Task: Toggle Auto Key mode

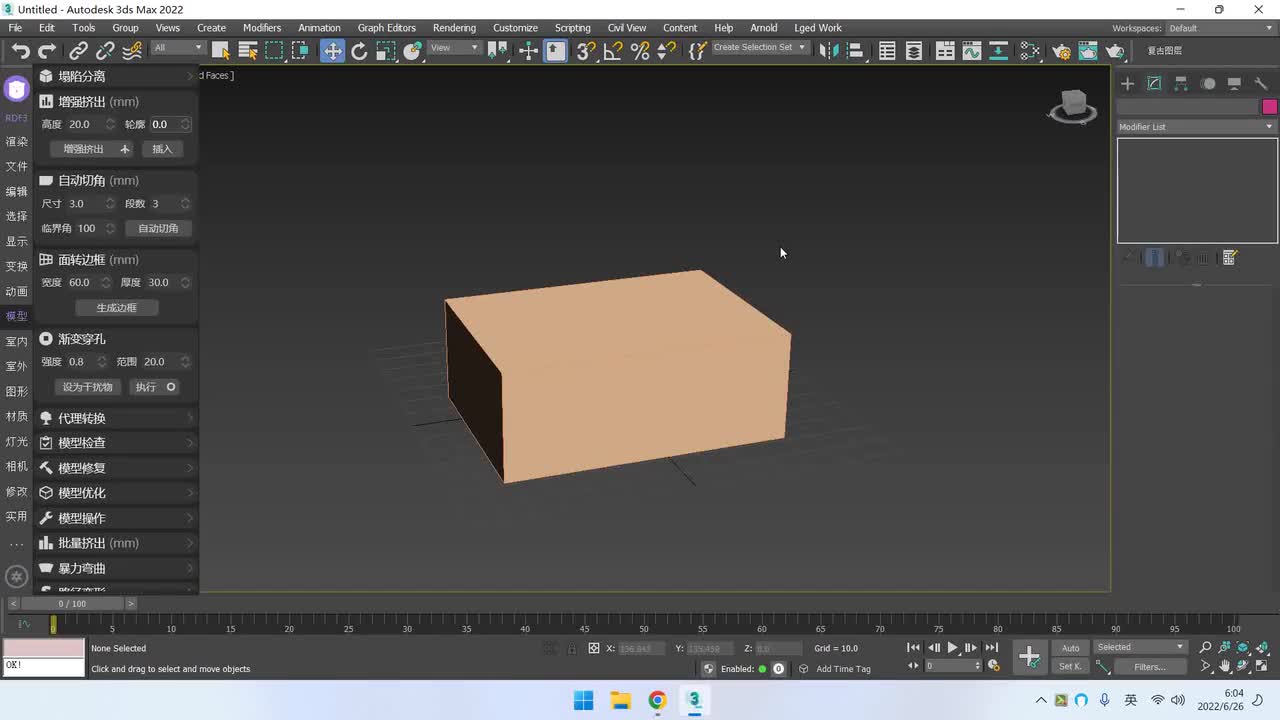Action: tap(1070, 648)
